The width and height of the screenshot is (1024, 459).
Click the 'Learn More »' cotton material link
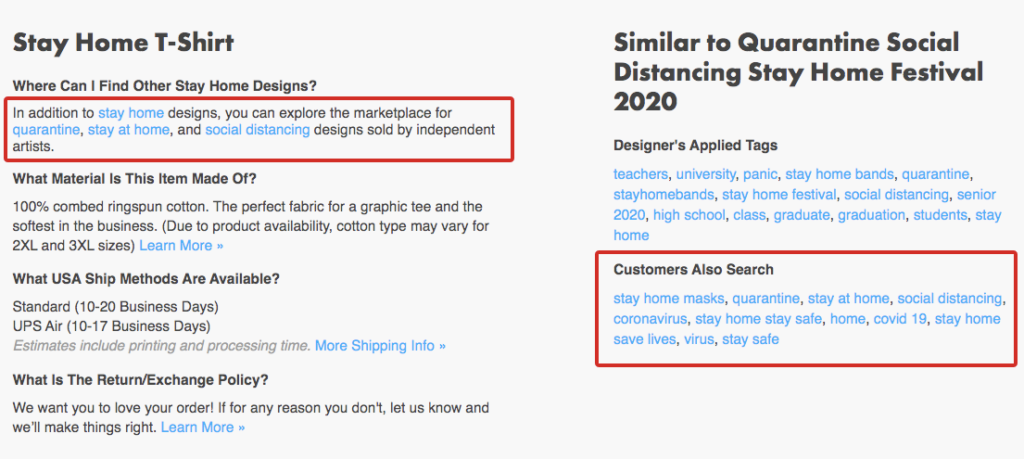tap(181, 245)
